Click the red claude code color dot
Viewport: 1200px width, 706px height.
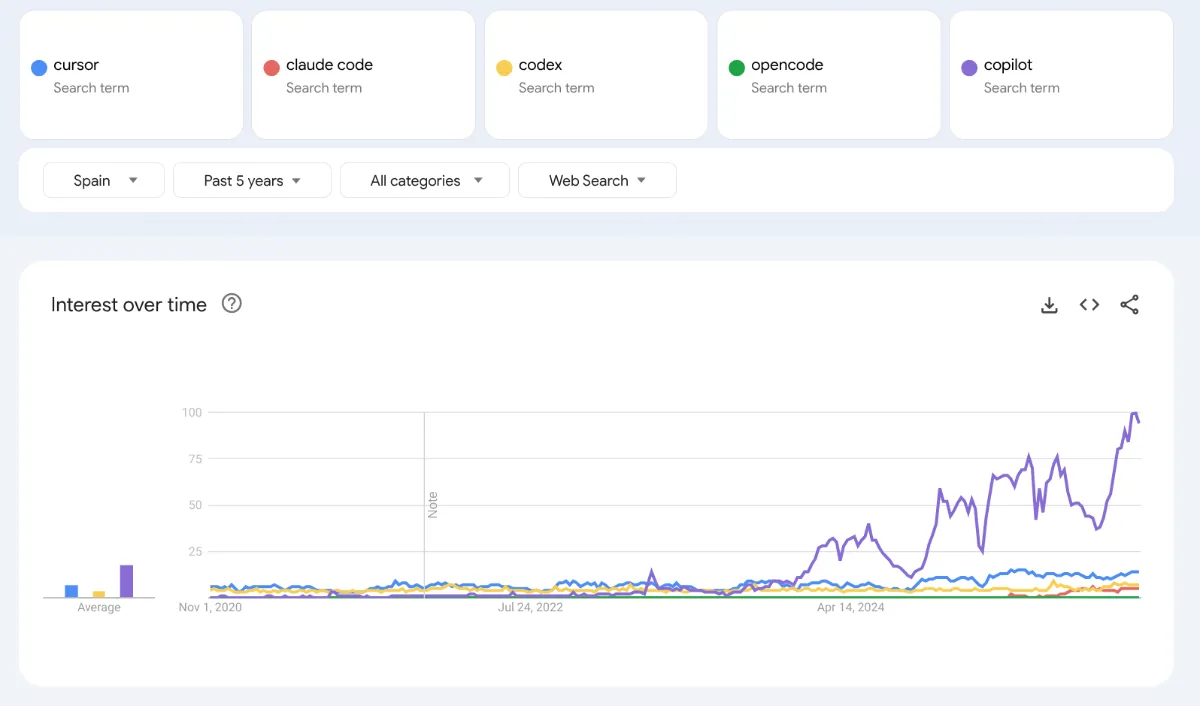click(x=271, y=68)
